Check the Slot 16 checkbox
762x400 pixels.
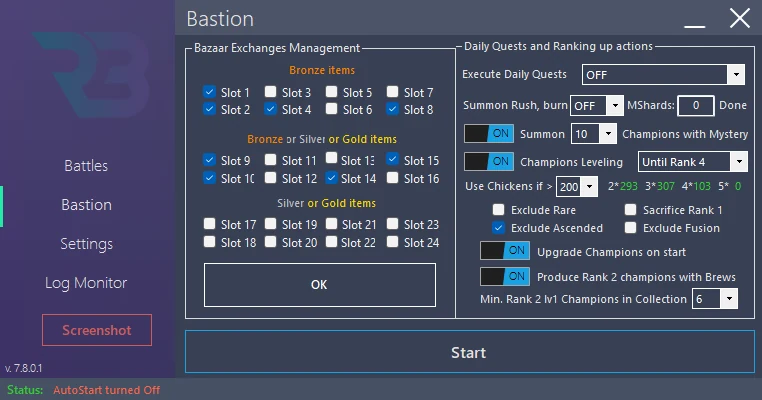tap(393, 178)
